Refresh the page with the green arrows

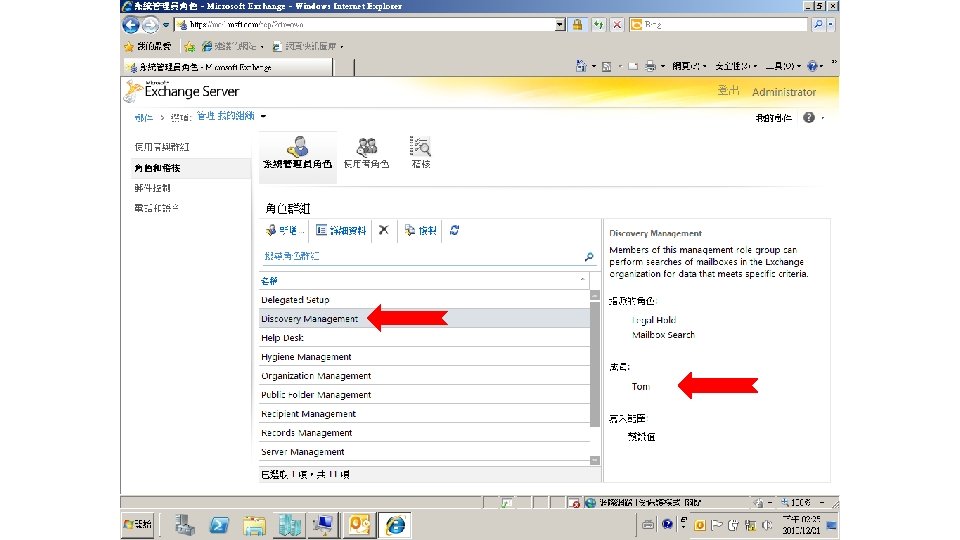[598, 24]
